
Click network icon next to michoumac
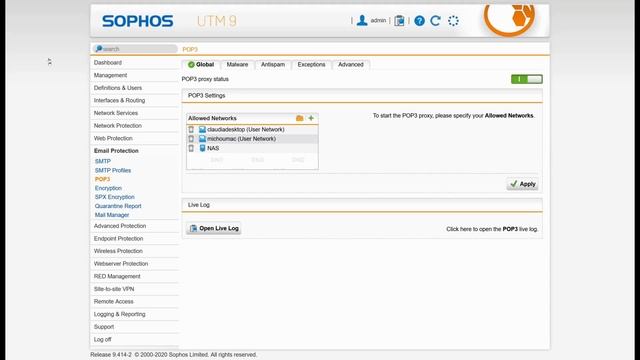202,139
